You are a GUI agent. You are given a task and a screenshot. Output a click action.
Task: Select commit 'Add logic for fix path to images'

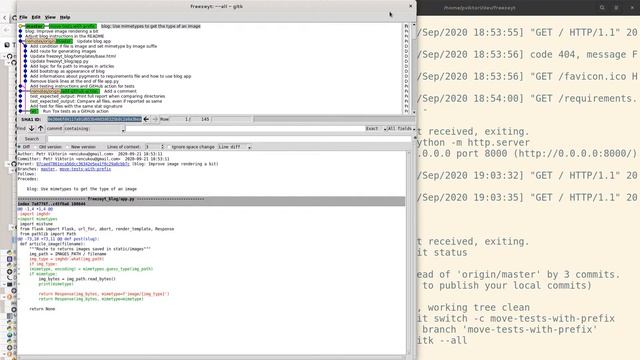[72, 66]
